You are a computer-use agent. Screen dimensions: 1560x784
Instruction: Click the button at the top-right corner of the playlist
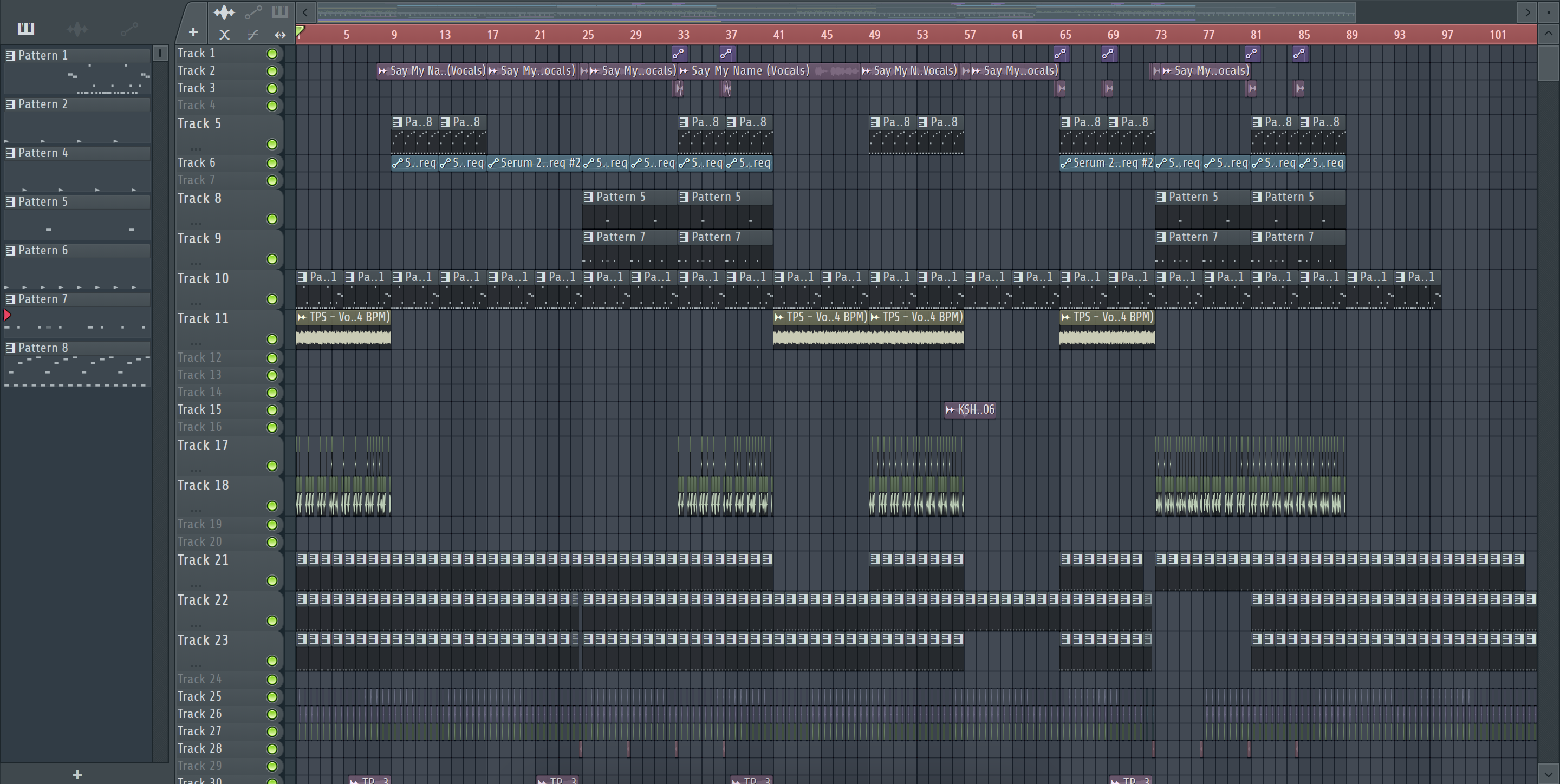[1549, 11]
